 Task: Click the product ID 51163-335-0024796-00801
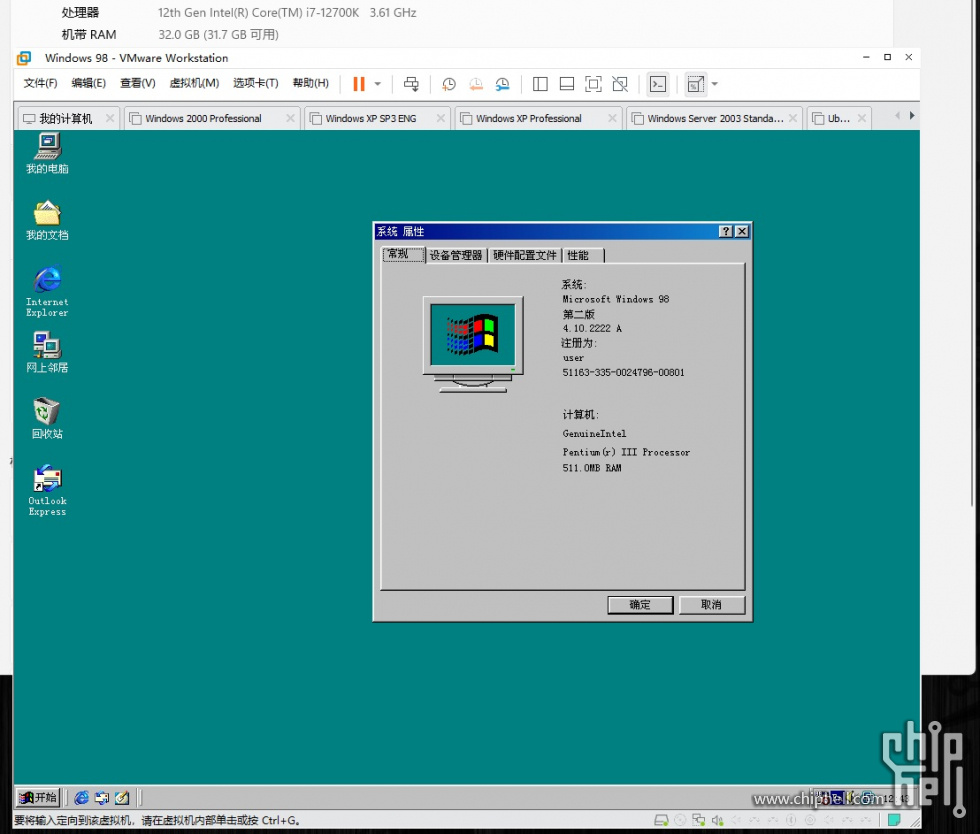pyautogui.click(x=623, y=373)
